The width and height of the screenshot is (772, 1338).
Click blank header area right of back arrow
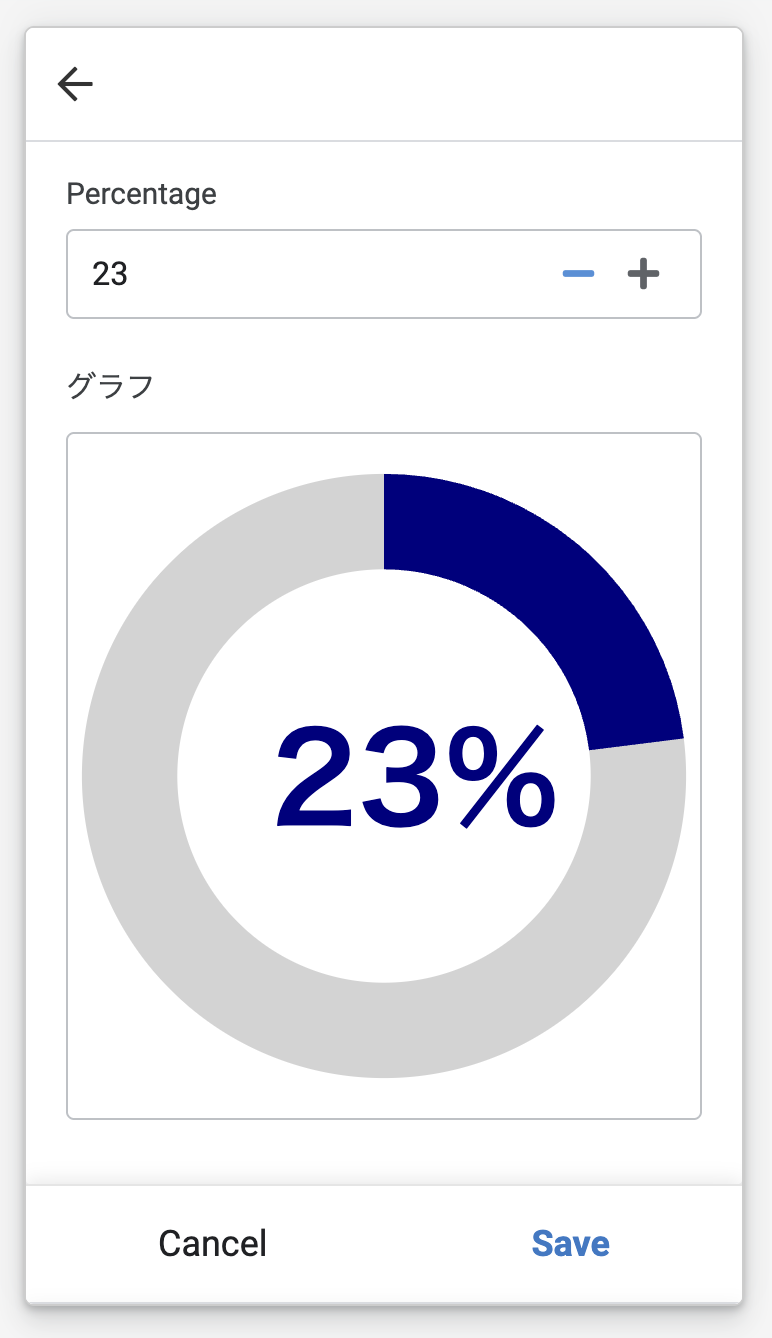[420, 84]
